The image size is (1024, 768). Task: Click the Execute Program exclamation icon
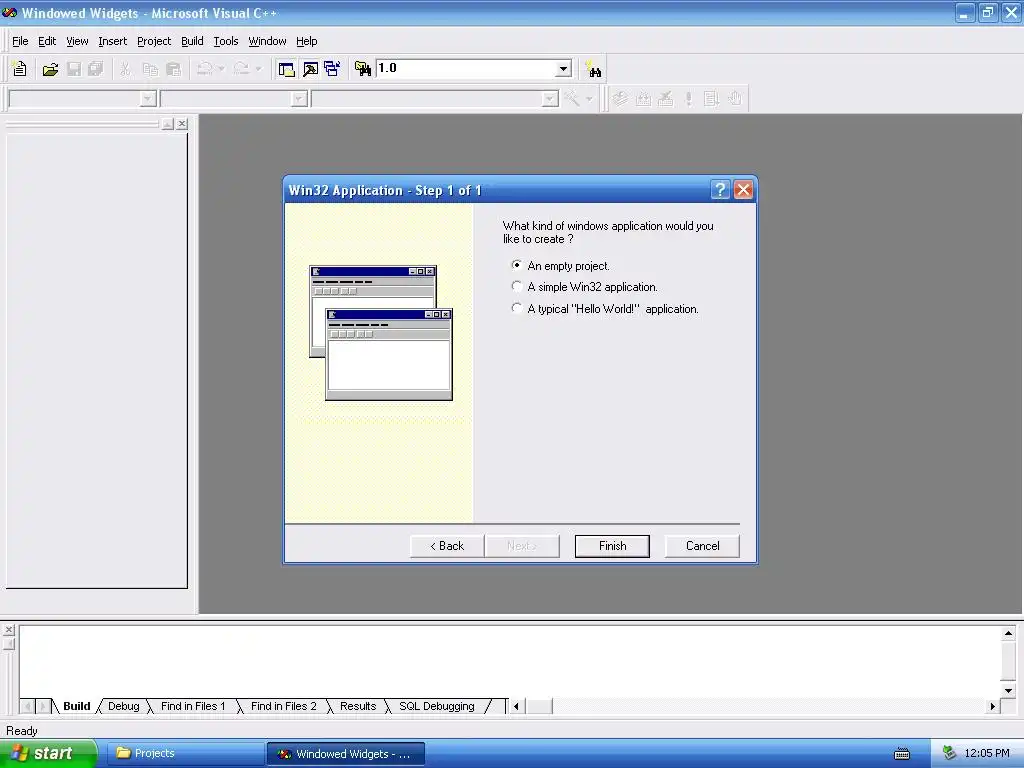[688, 99]
